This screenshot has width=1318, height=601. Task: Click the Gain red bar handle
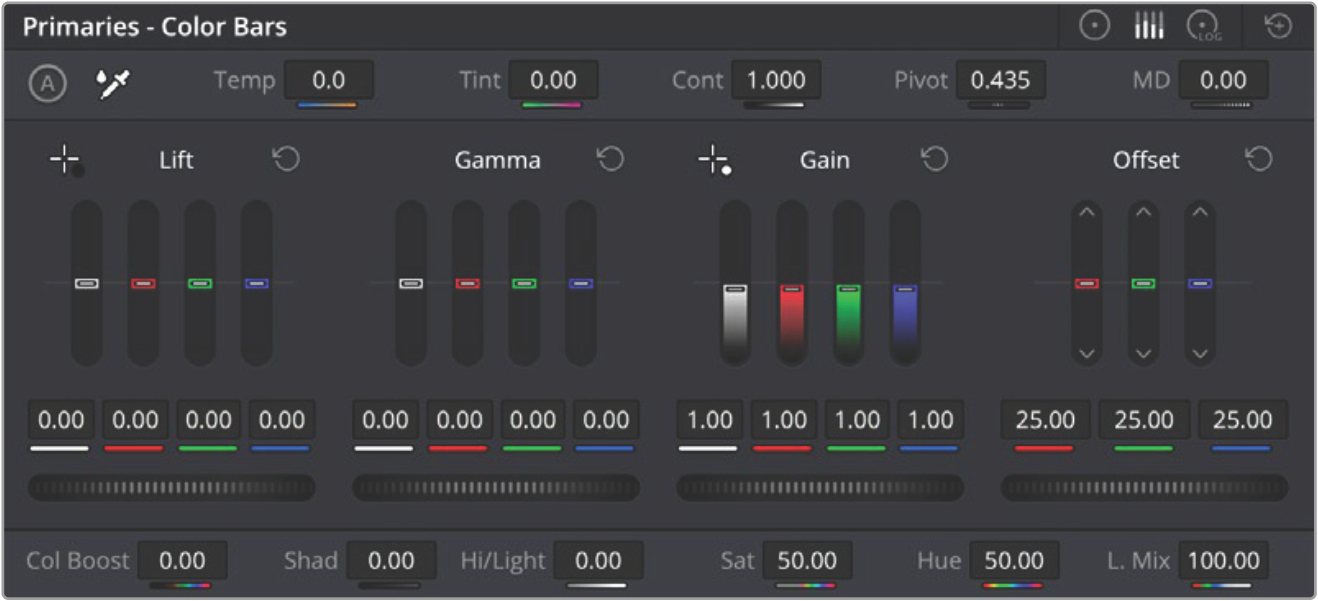(x=792, y=289)
